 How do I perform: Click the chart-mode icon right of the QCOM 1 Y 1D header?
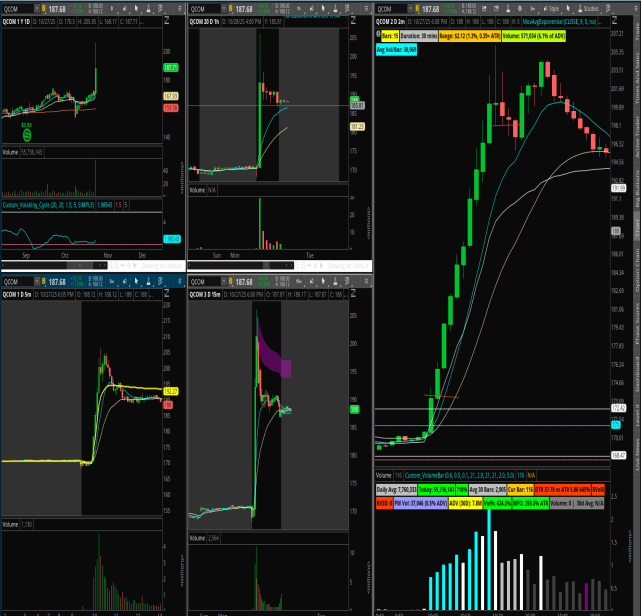[x=167, y=20]
